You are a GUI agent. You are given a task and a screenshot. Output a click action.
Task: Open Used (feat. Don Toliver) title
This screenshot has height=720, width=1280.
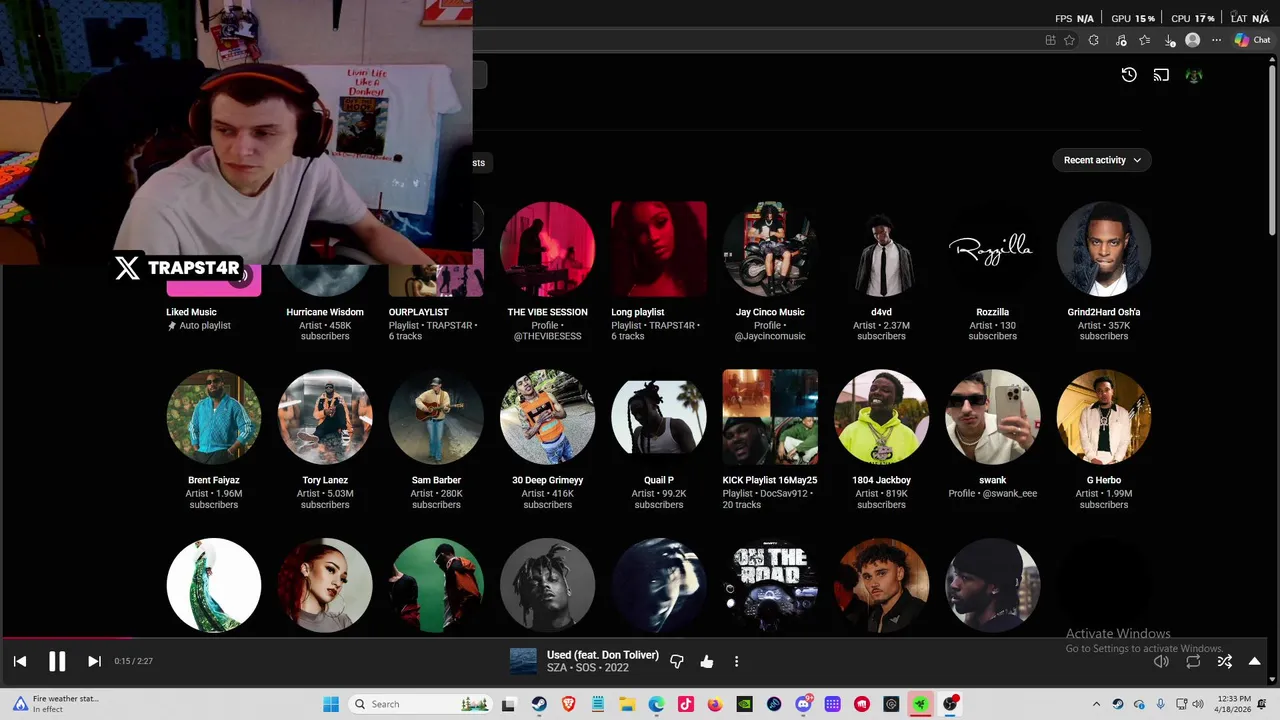click(603, 655)
